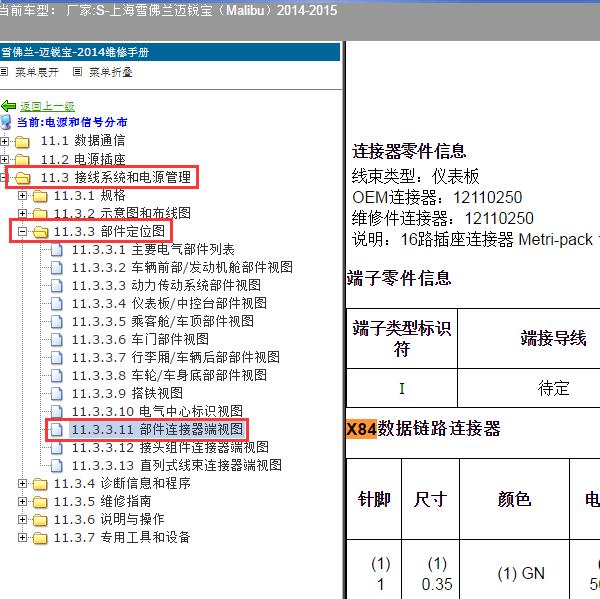This screenshot has height=599, width=600.
Task: Click page icon of 11.3.3.11 部件连接器端视图
Action: pos(57,430)
